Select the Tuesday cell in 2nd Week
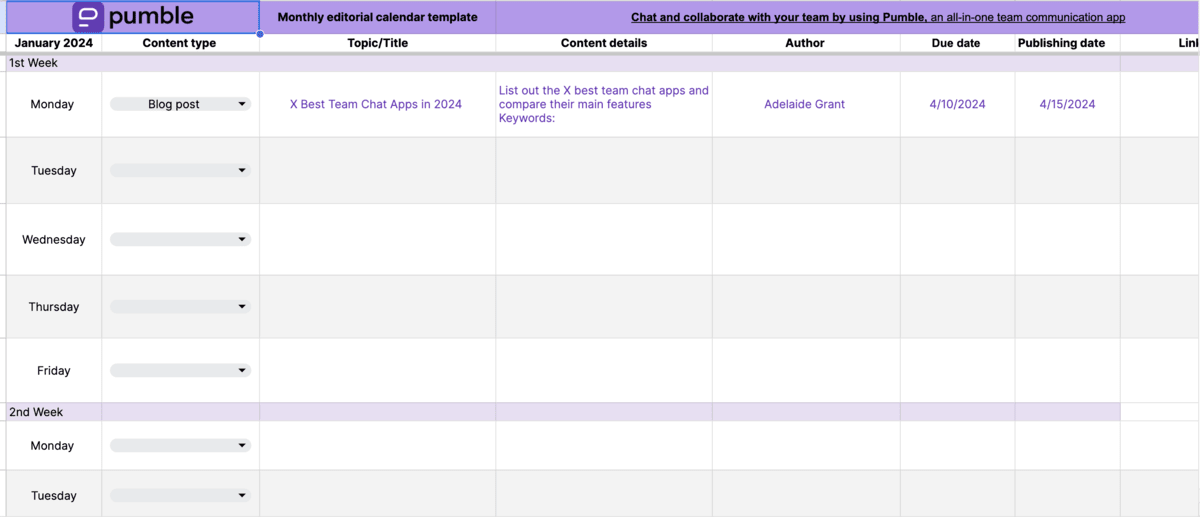The image size is (1200, 517). click(54, 496)
